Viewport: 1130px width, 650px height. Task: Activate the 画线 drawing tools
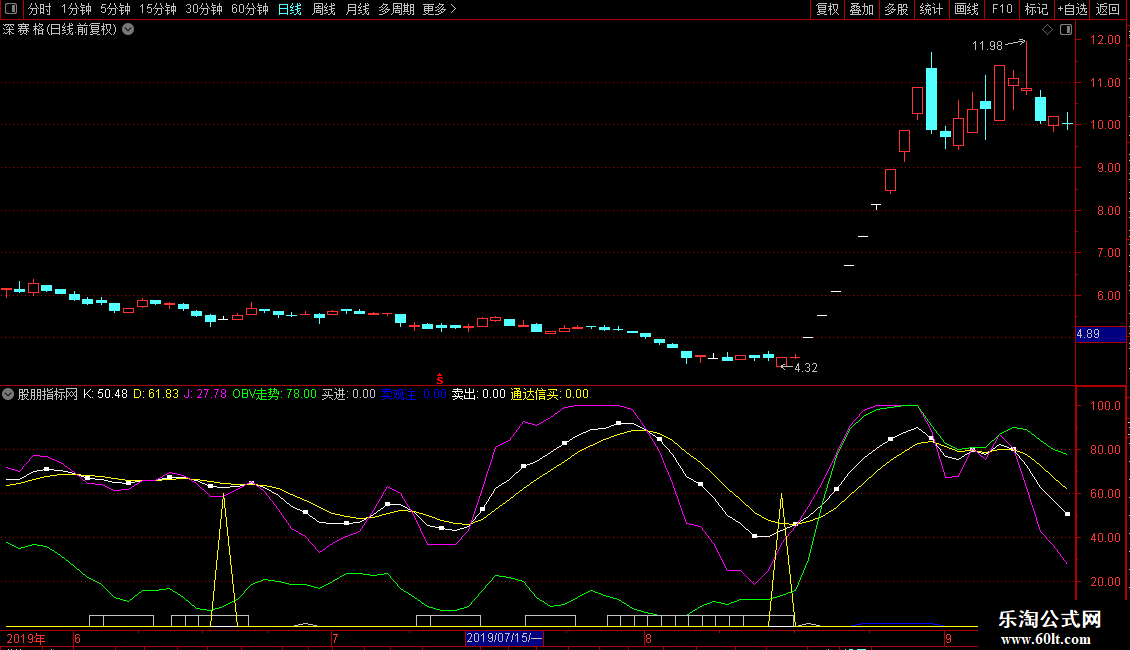[966, 9]
